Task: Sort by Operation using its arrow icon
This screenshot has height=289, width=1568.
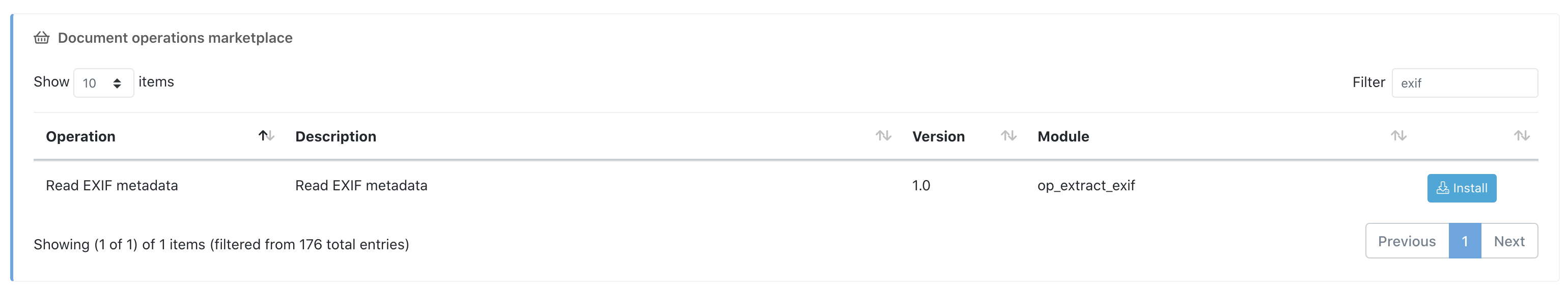Action: (x=266, y=136)
